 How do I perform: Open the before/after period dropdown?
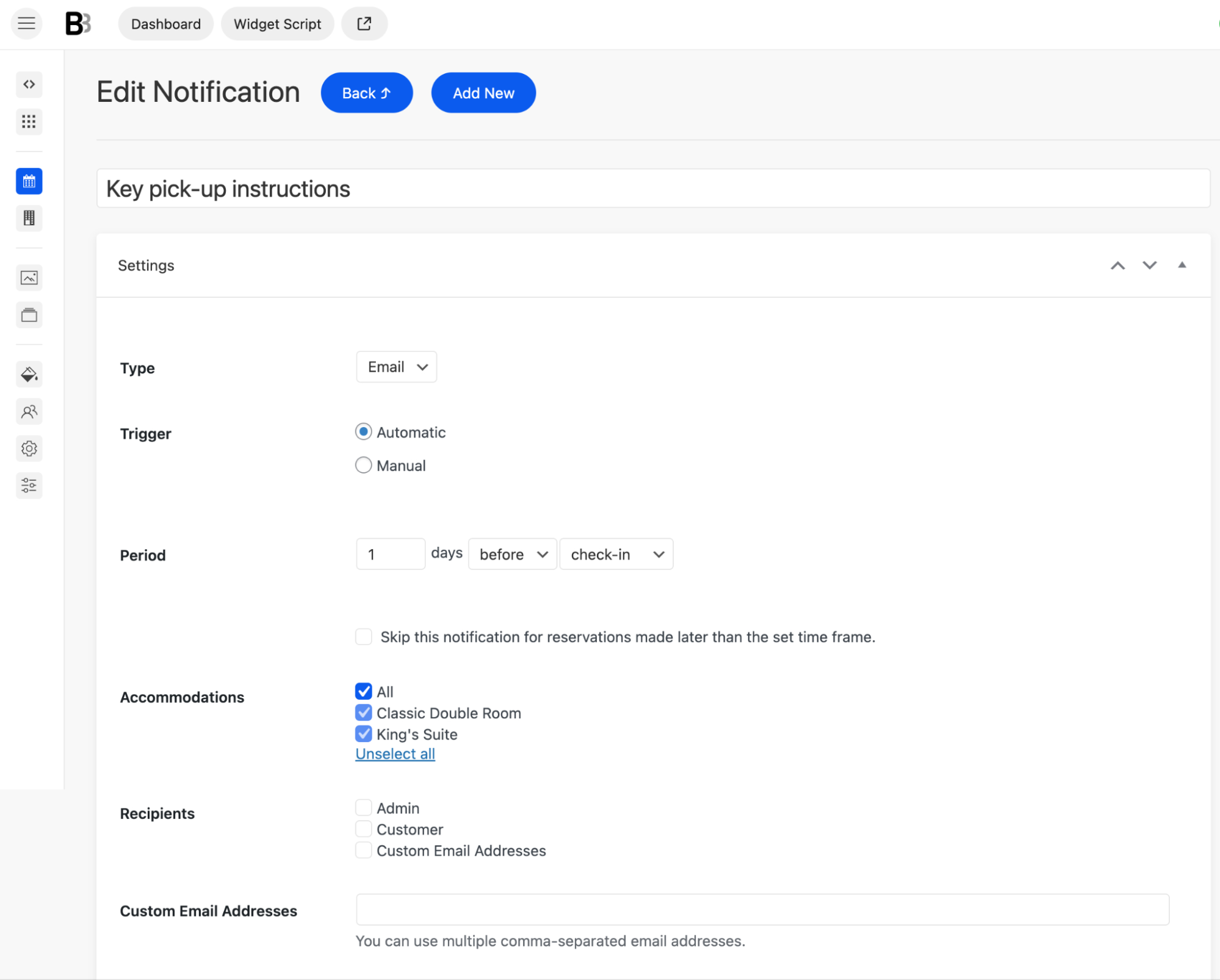(513, 554)
